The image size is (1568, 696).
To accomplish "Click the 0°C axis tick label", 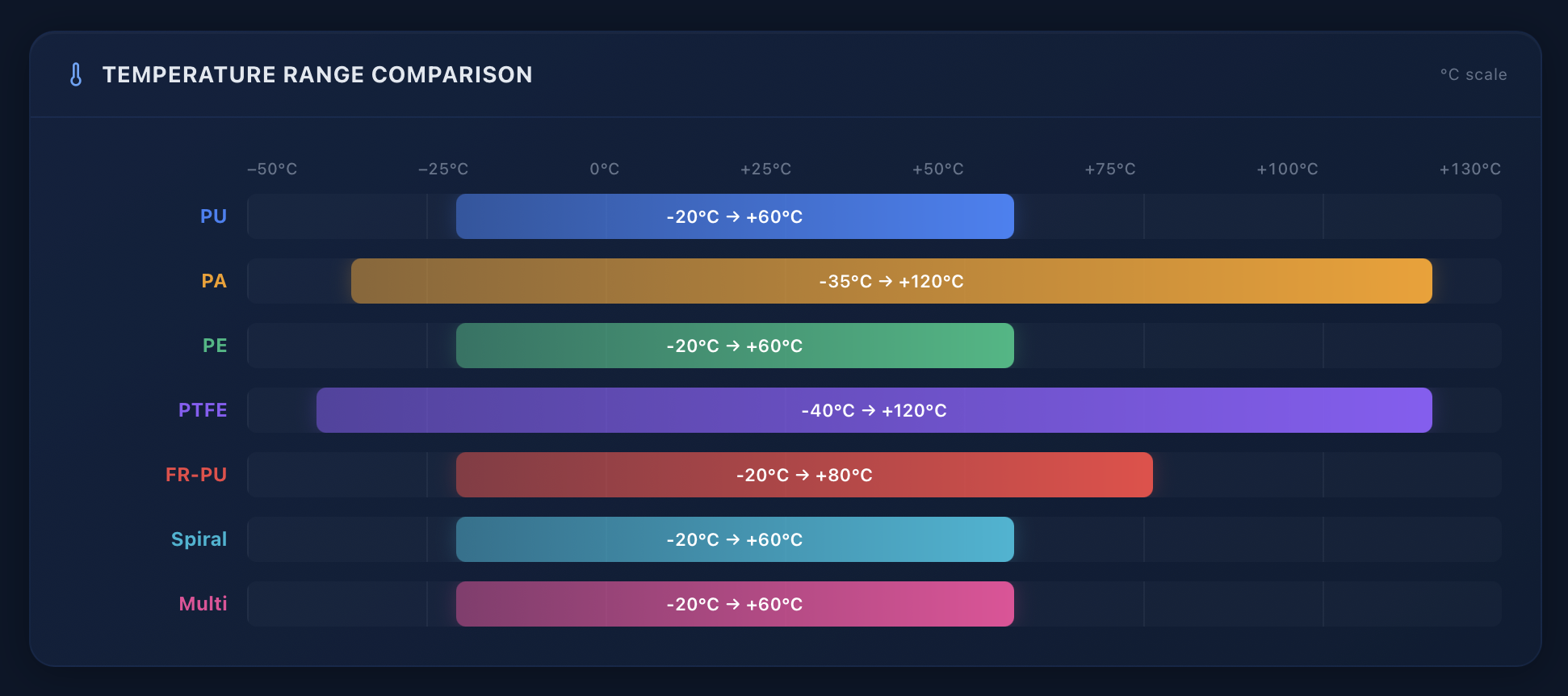I will coord(604,169).
